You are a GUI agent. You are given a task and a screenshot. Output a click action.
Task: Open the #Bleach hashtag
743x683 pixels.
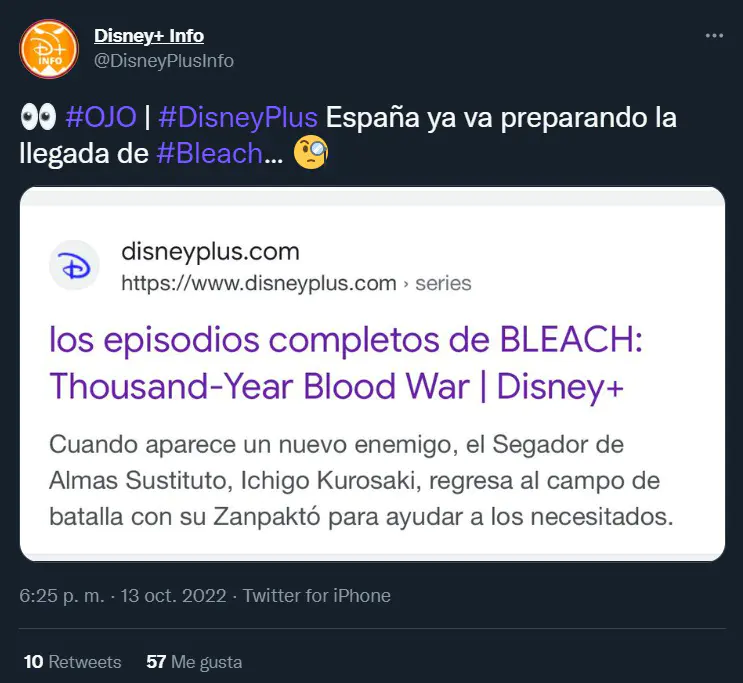[x=209, y=153]
